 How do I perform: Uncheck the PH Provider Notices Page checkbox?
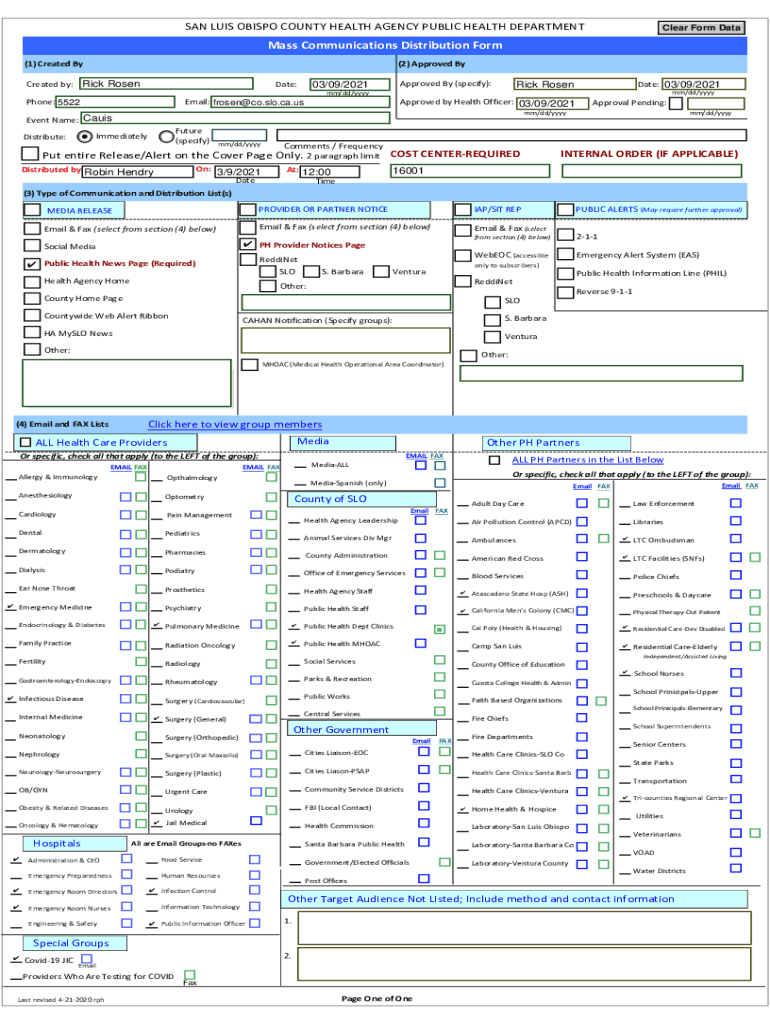point(248,244)
